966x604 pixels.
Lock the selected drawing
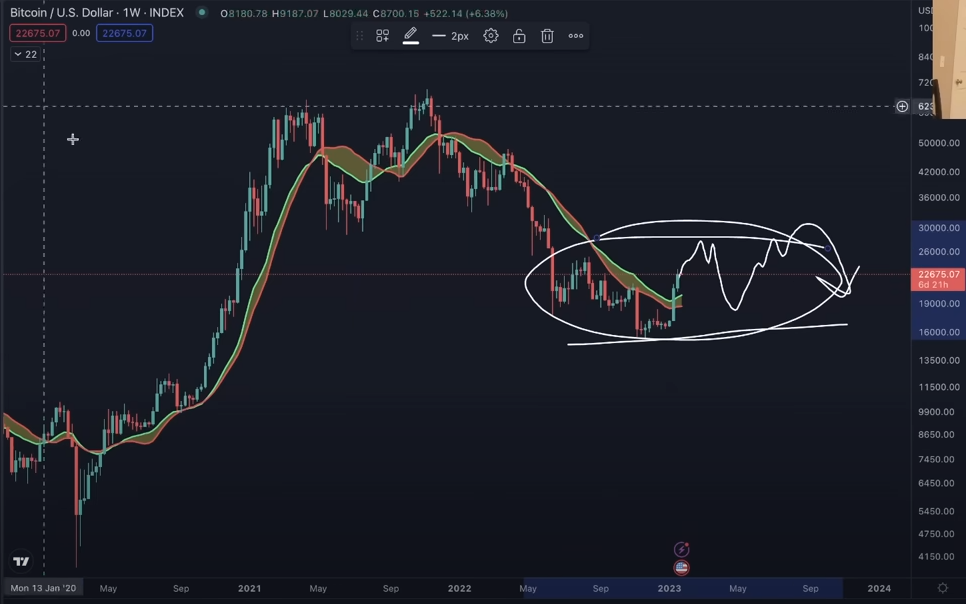[519, 36]
